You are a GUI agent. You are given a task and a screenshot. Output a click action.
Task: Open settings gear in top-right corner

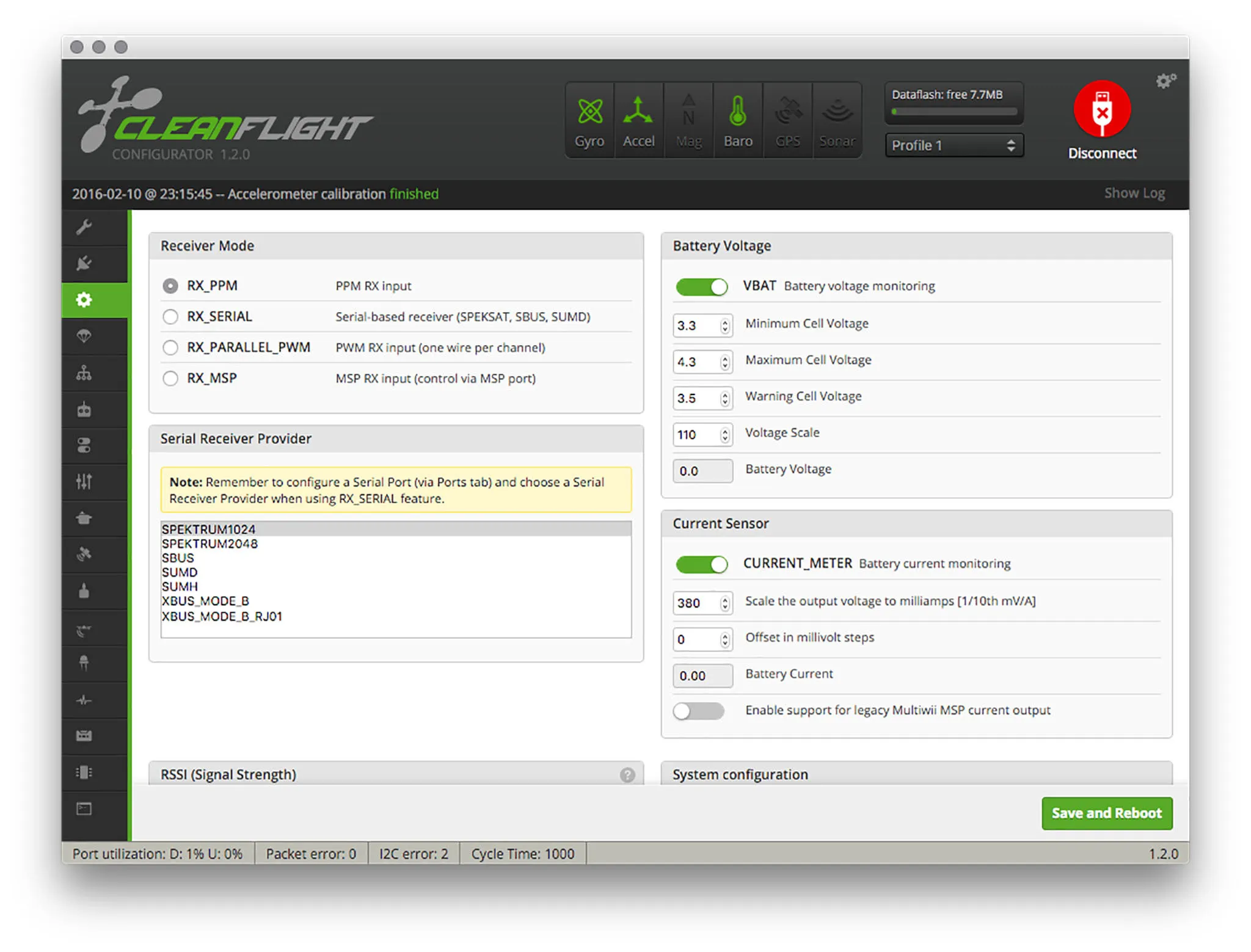coord(1165,81)
